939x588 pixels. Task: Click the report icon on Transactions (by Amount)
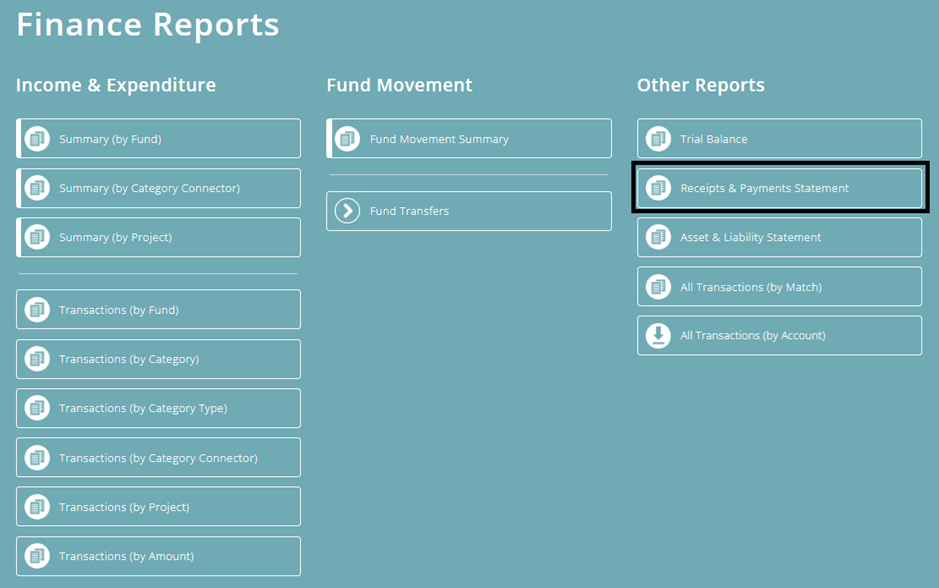pyautogui.click(x=37, y=556)
